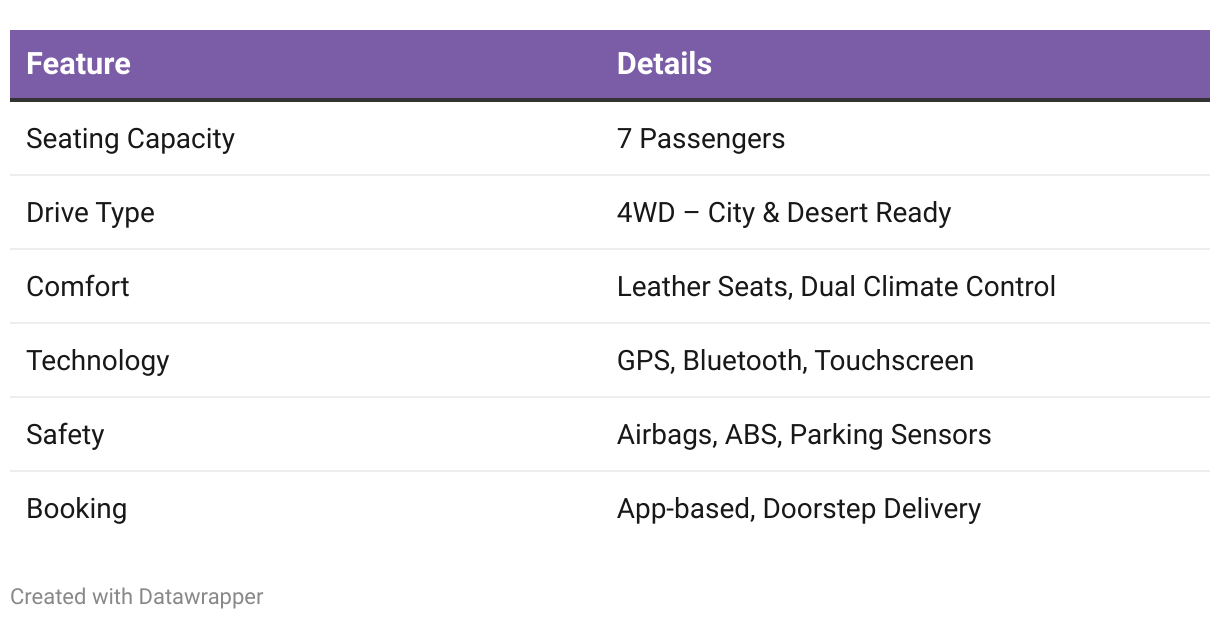This screenshot has width=1220, height=620.
Task: Click the word ABS in Safety details
Action: 753,435
